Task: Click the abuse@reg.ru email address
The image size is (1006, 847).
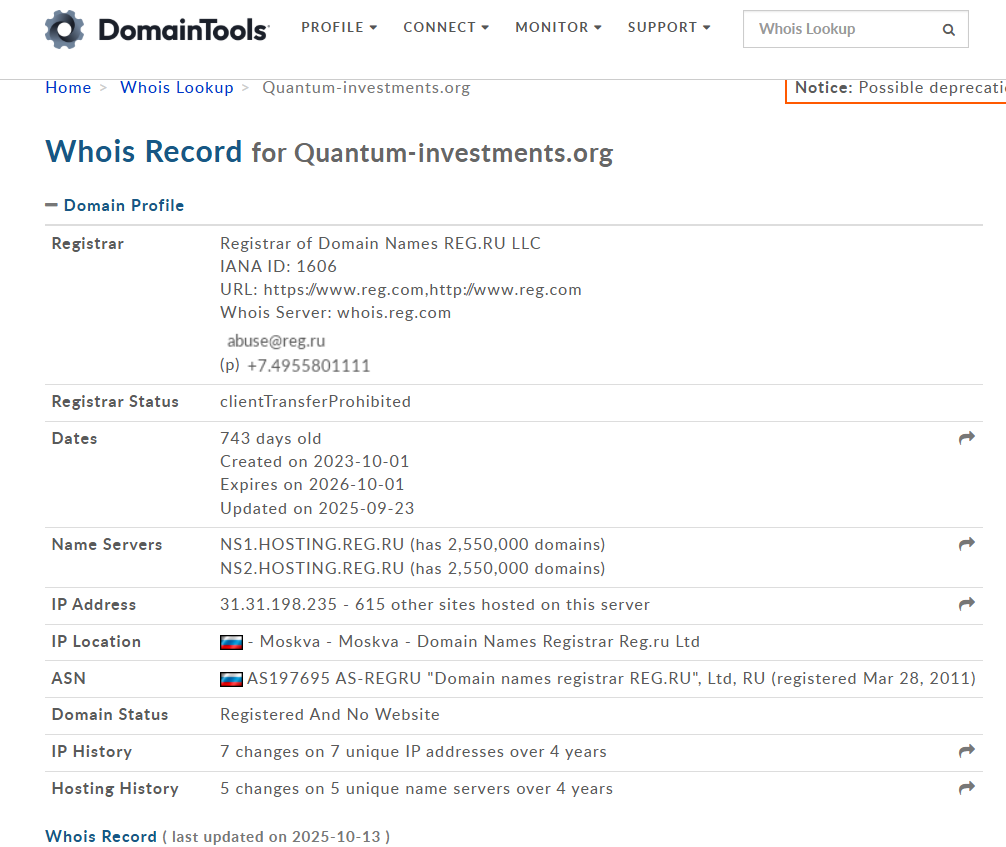Action: coord(276,341)
